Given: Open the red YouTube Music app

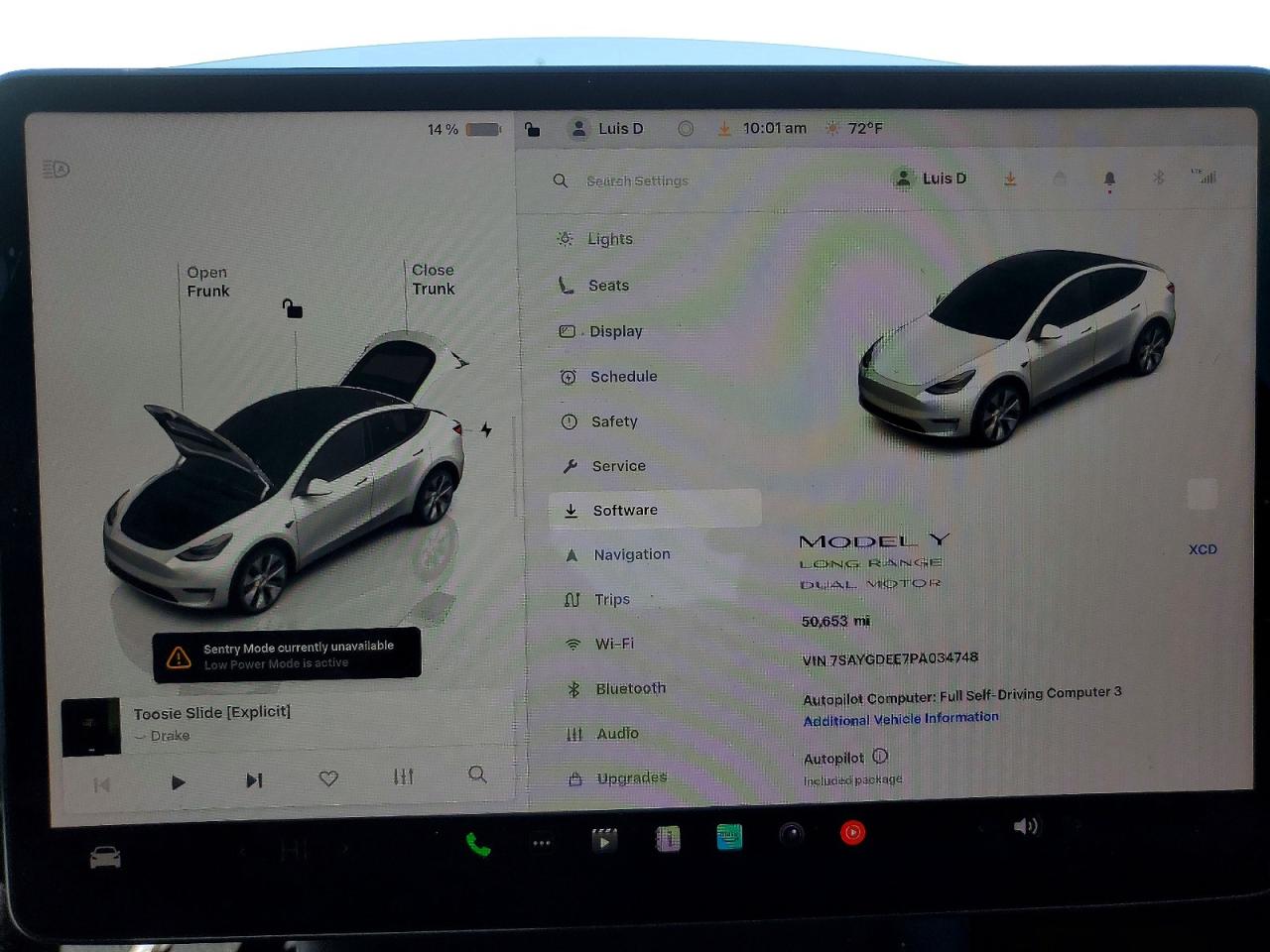Looking at the screenshot, I should click(x=852, y=832).
